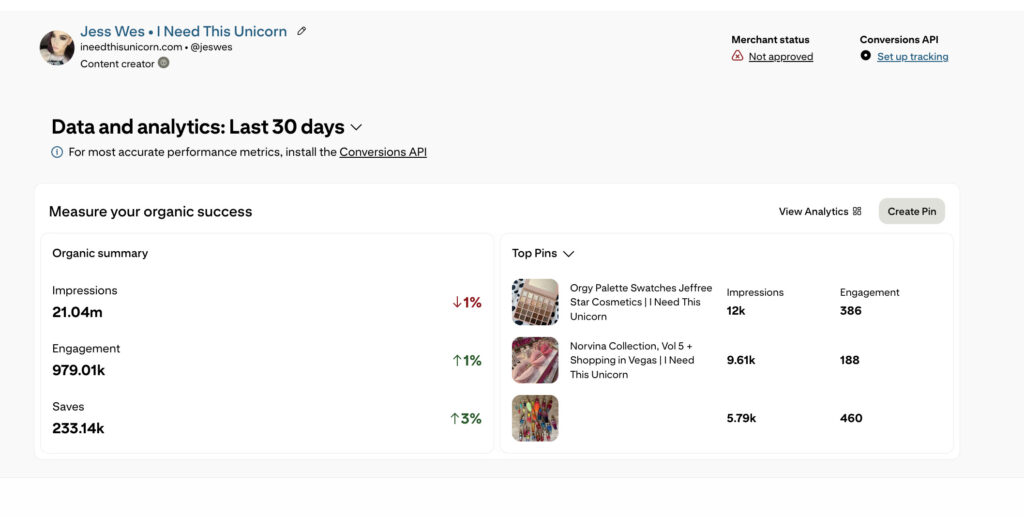Click the Norvina Collection Vol 5 pin title
The width and height of the screenshot is (1024, 517).
[633, 360]
